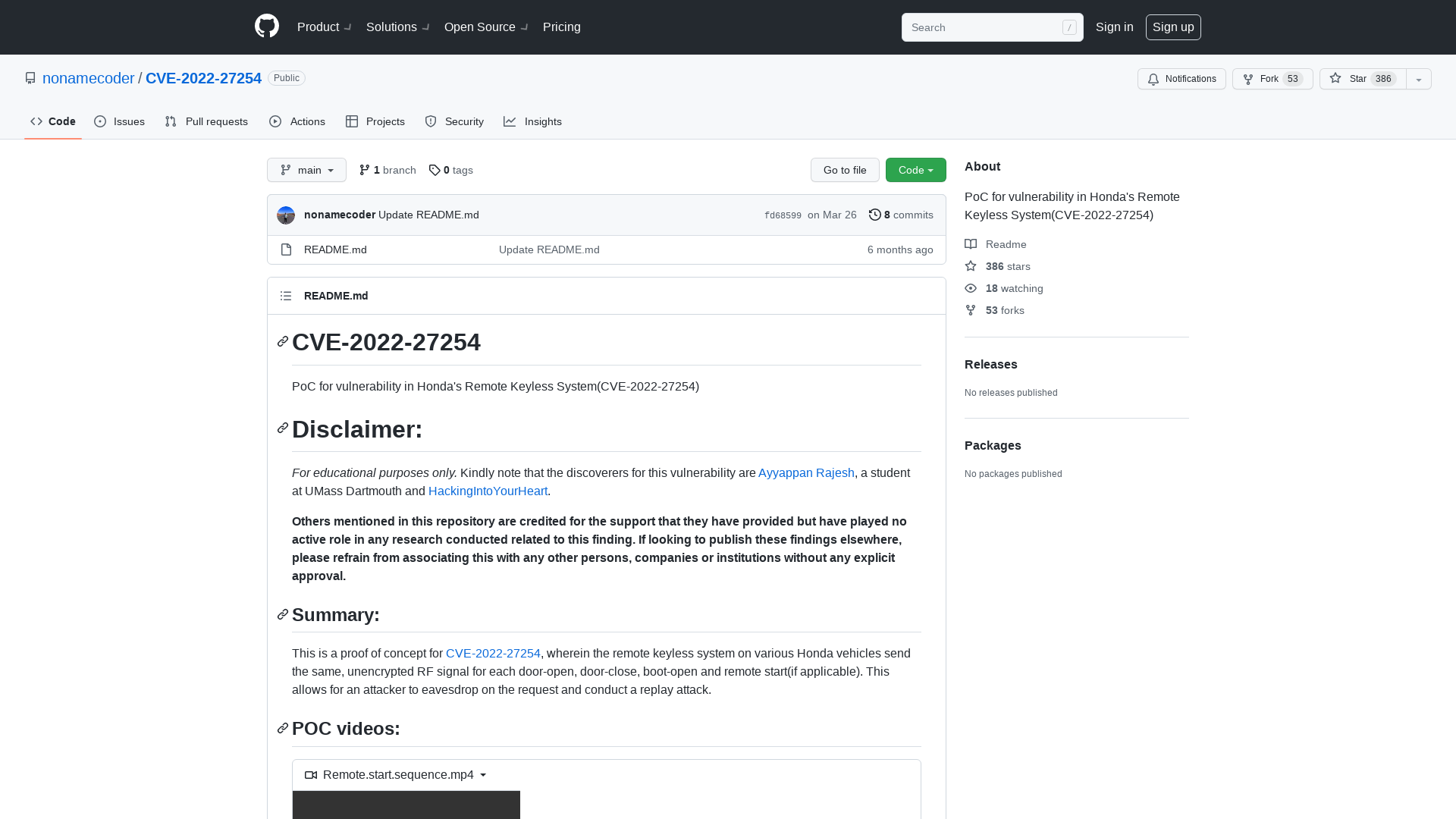
Task: Click the Sign in link
Action: point(1115,27)
